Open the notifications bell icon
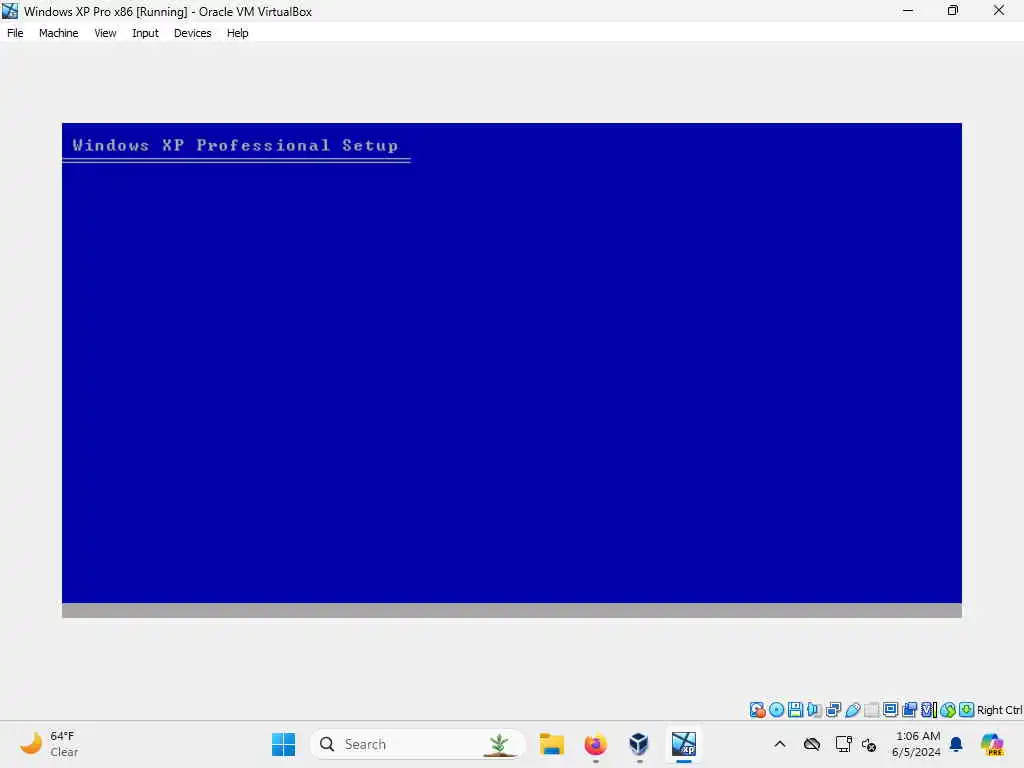The height and width of the screenshot is (768, 1024). pos(956,744)
